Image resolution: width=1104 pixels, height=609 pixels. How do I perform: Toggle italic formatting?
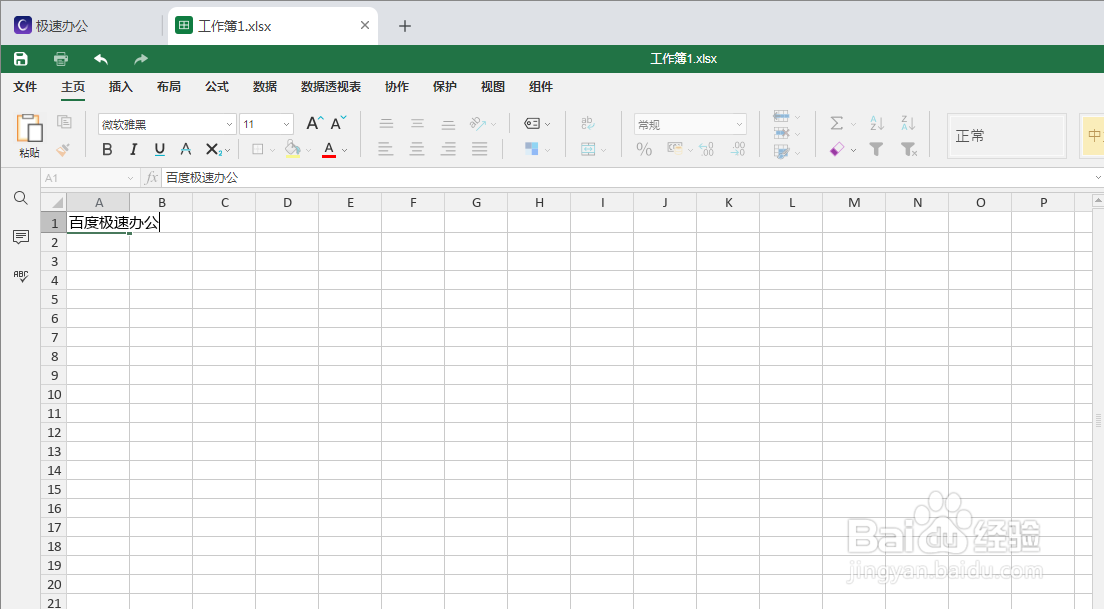[133, 149]
